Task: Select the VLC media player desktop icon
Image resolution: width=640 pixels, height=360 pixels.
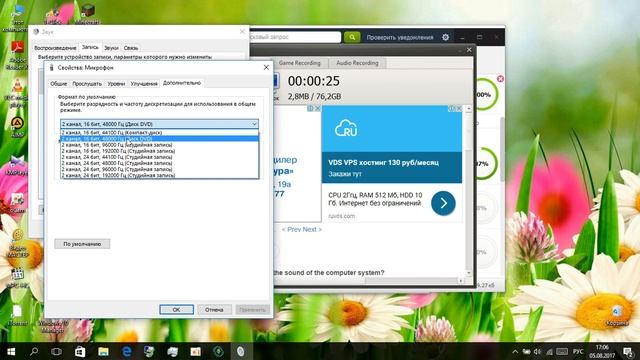Action: [x=17, y=93]
